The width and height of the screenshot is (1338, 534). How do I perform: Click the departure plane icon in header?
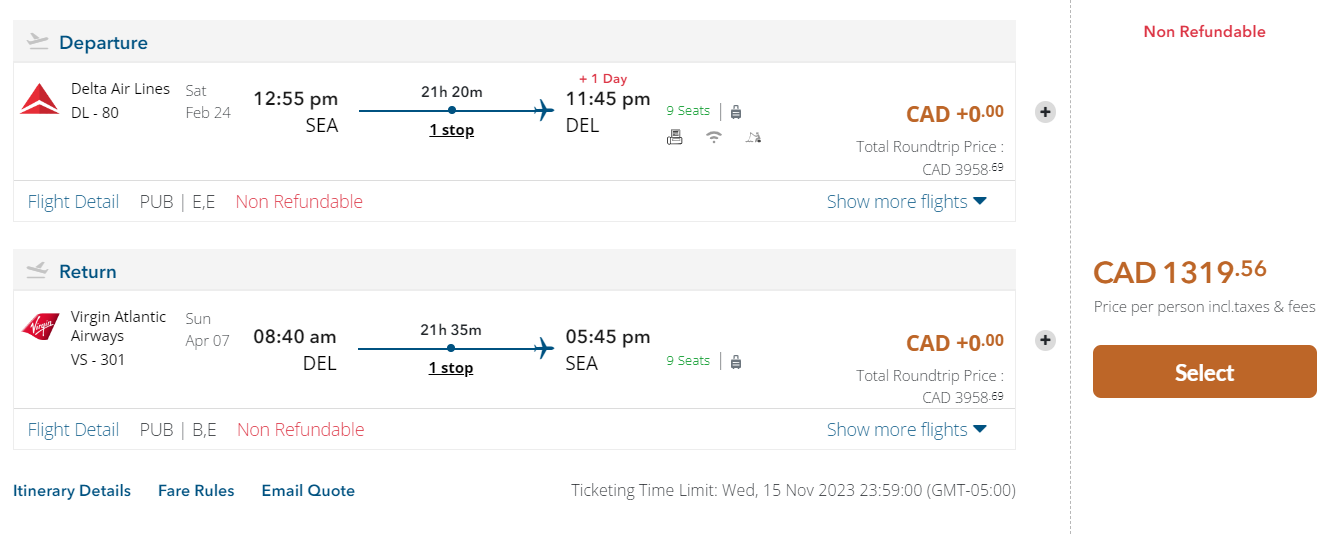click(x=37, y=42)
